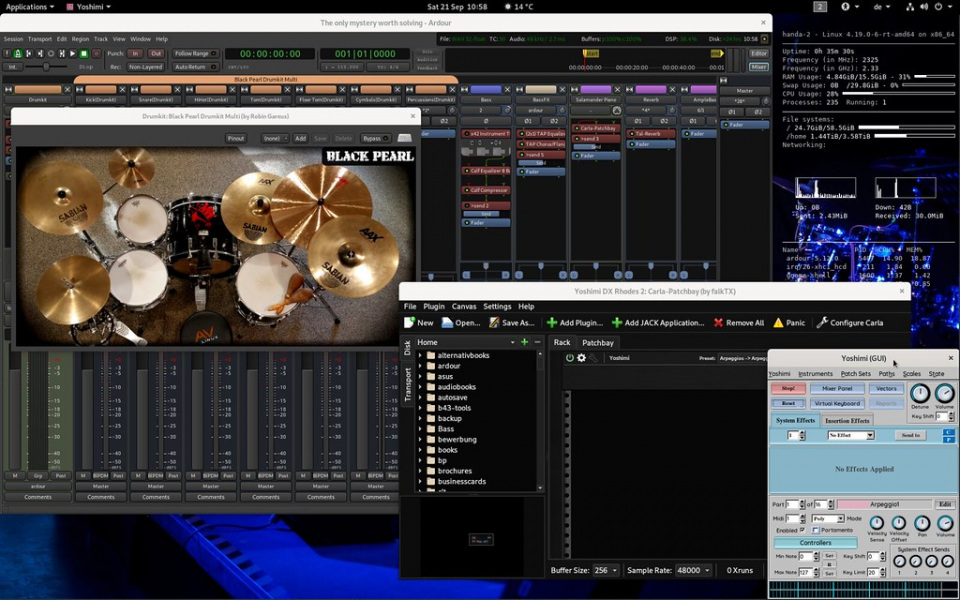Toggle the loop playback circle icon in Ardour

(51, 53)
